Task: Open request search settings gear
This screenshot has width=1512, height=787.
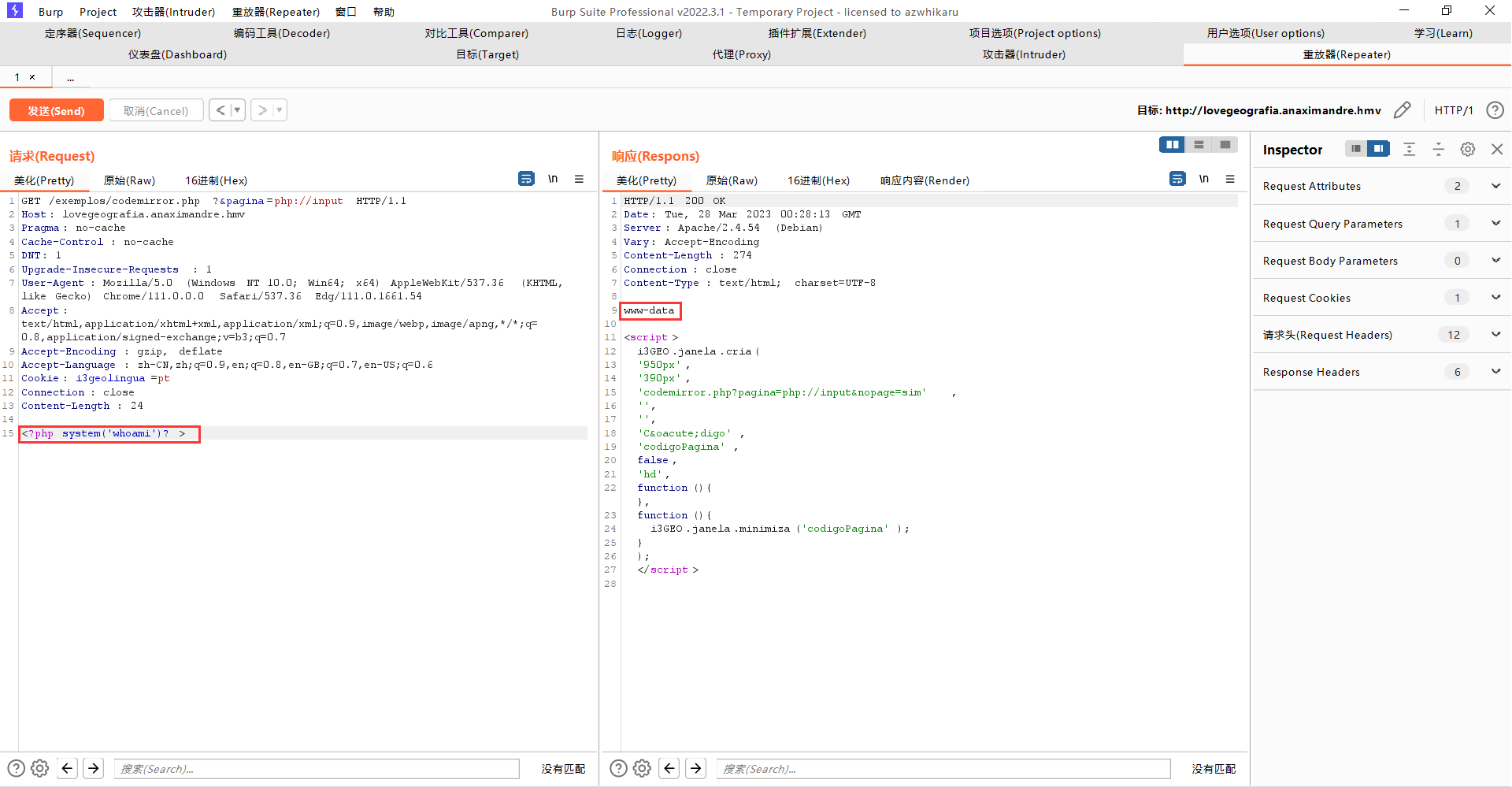Action: (x=40, y=768)
